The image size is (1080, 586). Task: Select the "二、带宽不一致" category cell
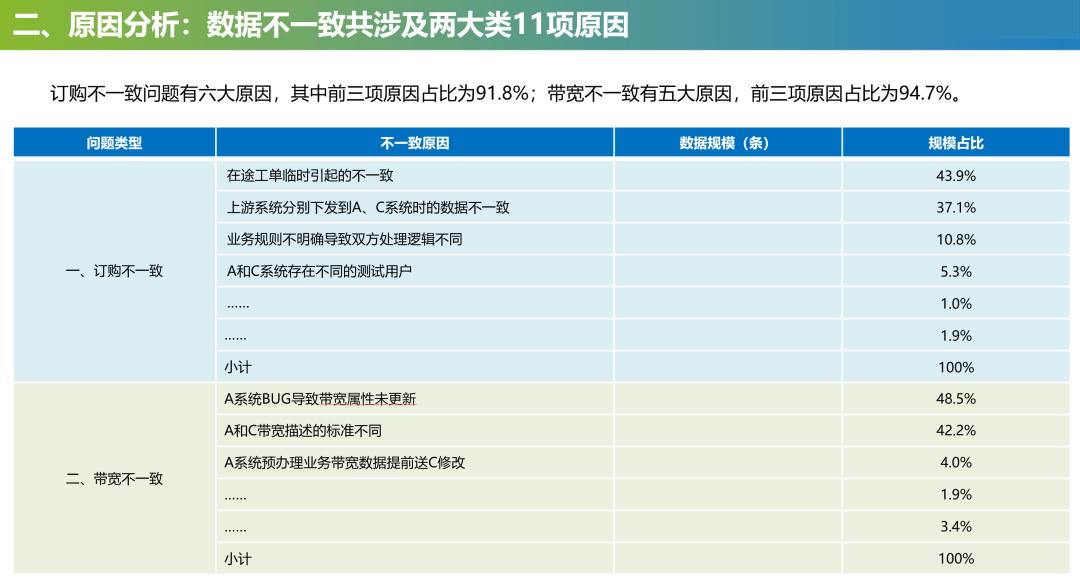coord(114,479)
